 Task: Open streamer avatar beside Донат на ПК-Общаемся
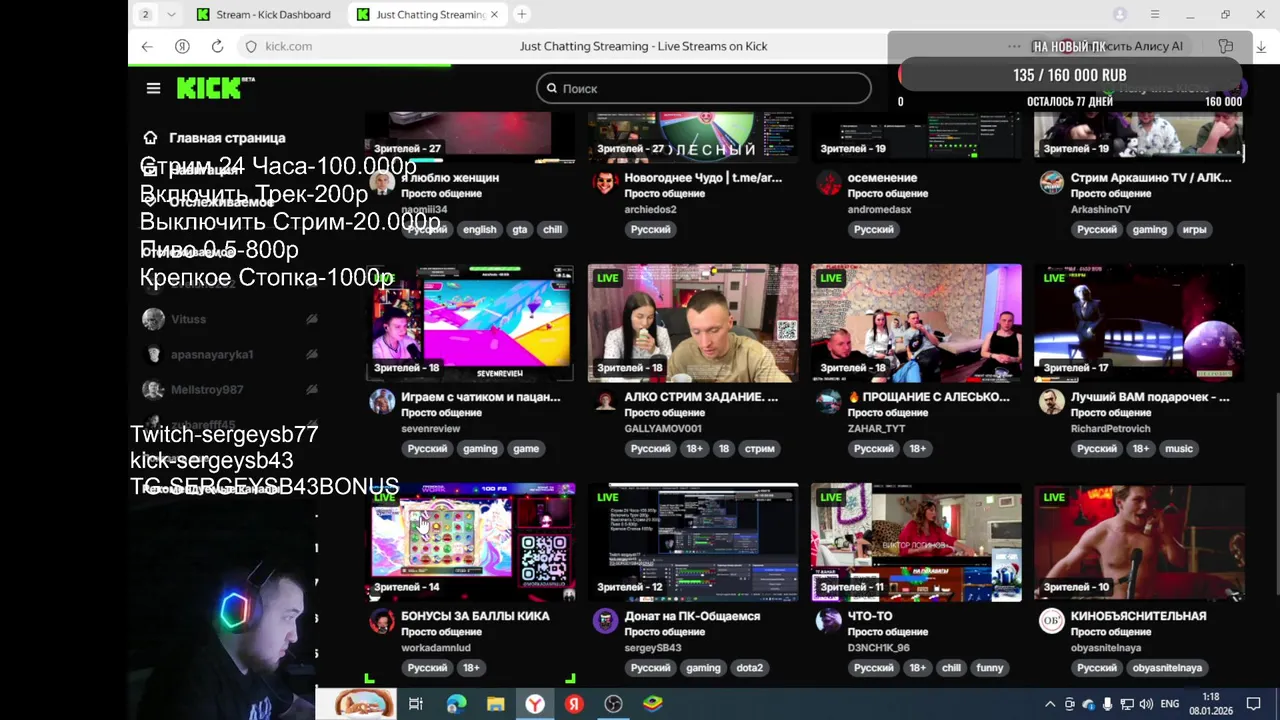pos(605,621)
